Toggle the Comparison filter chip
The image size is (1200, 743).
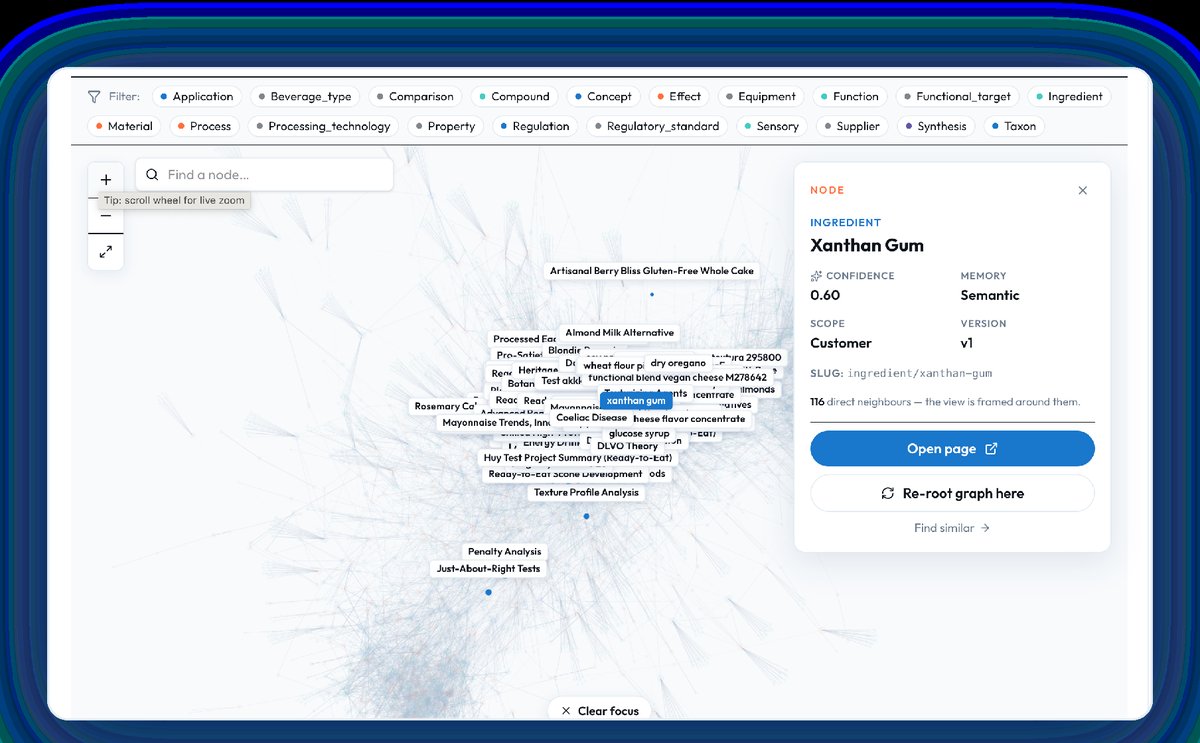coord(415,97)
